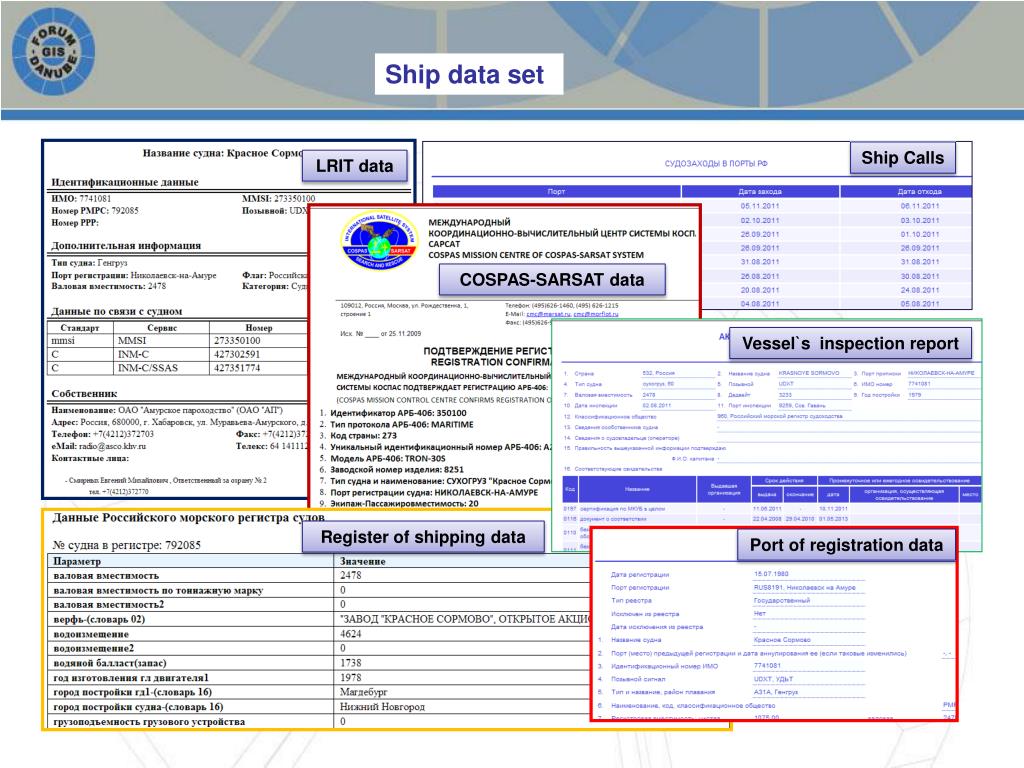This screenshot has height=768, width=1024.
Task: Select 'NIKOLAEVSK-NA-AMURE' in inspection report
Action: (x=941, y=373)
